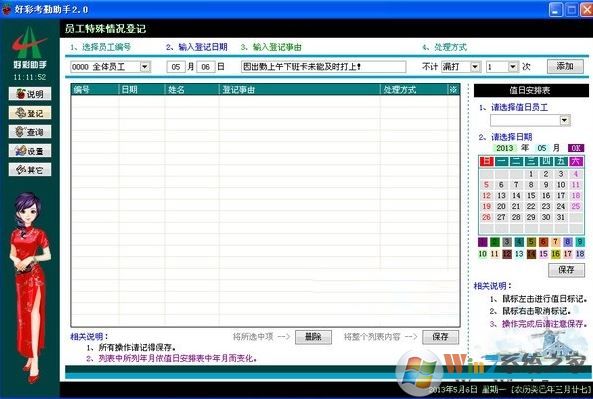The image size is (593, 399).
Task: Expand the count dropdown showing 1
Action: 513,67
